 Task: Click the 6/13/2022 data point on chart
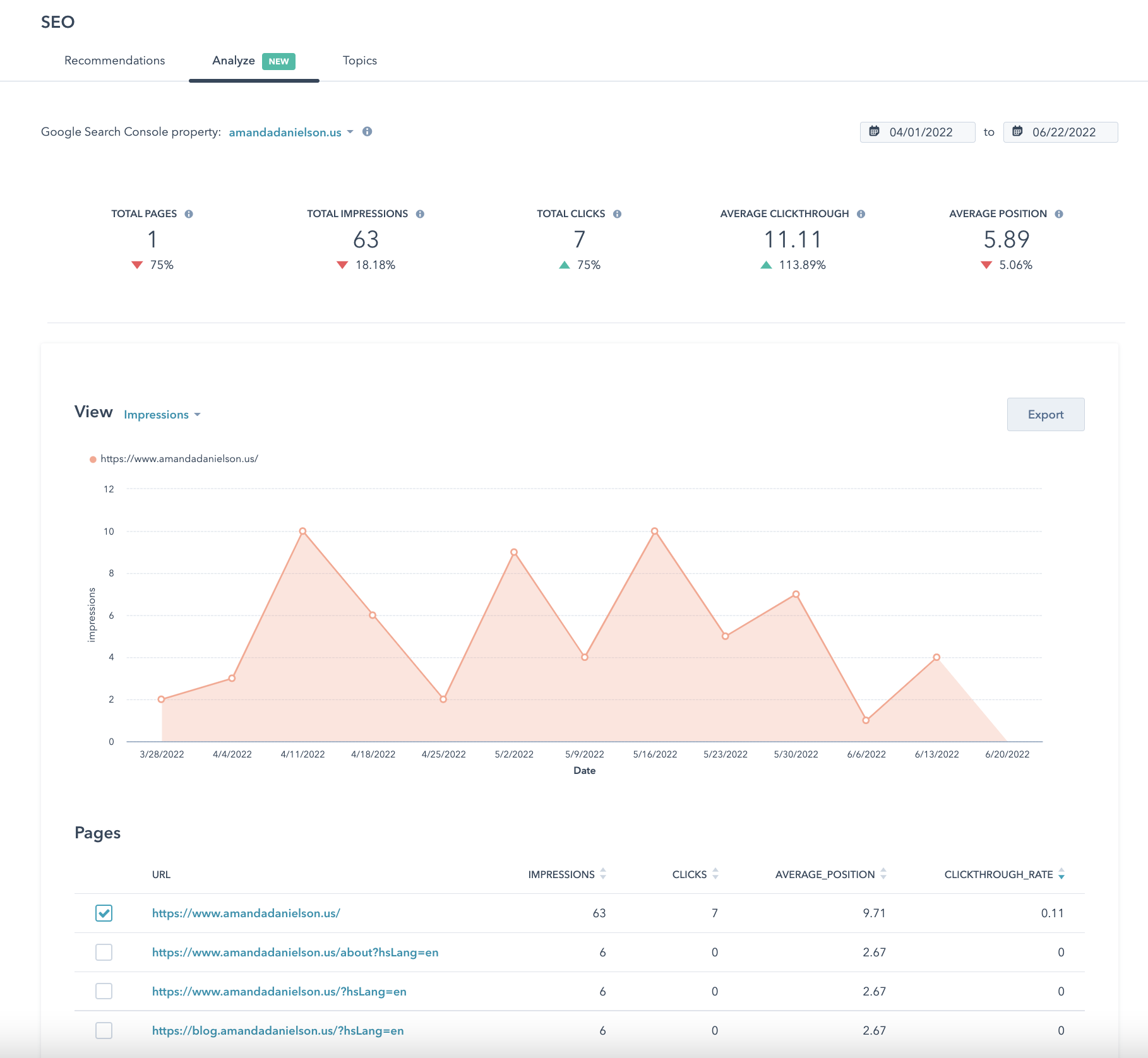point(936,657)
